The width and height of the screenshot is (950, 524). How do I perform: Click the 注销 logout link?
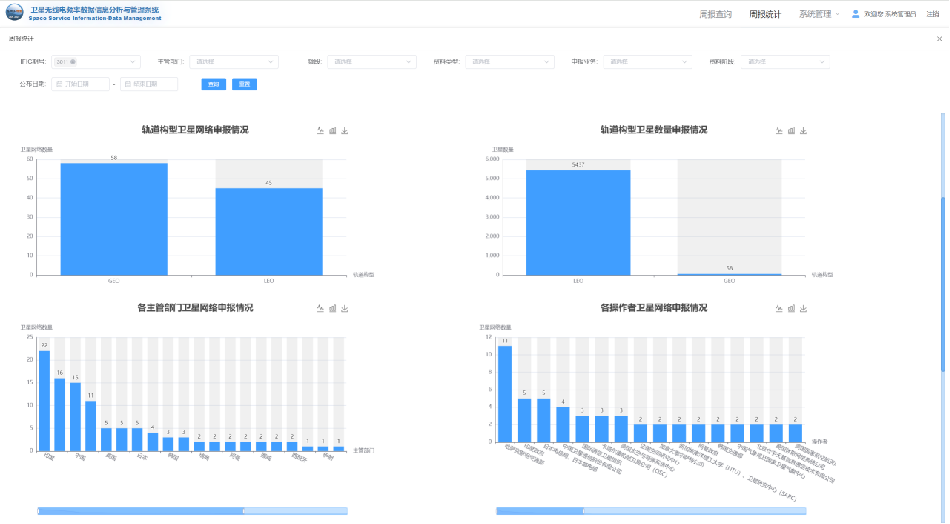click(932, 14)
